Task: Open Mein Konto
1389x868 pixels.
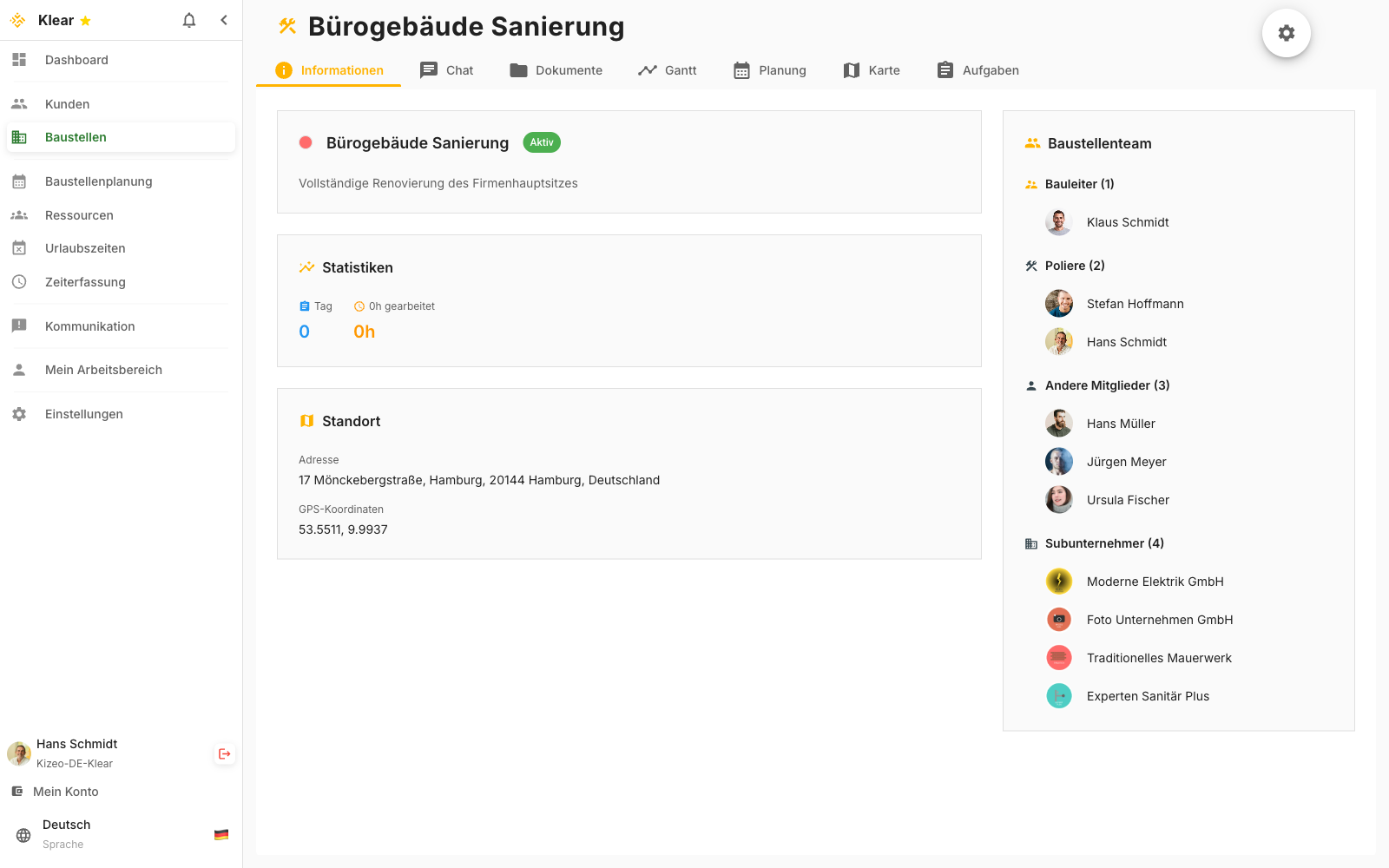Action: (65, 791)
